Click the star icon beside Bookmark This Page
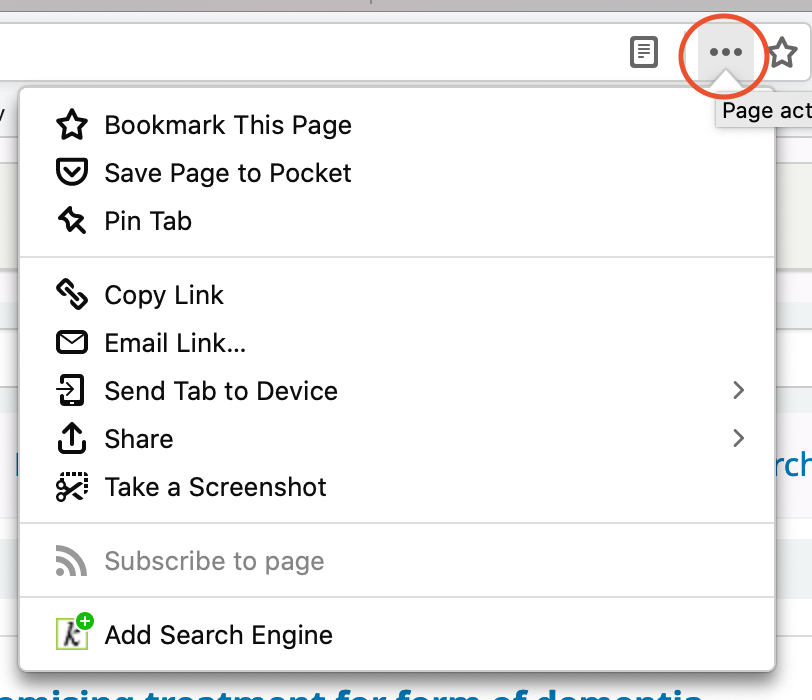The height and width of the screenshot is (700, 812). pos(72,125)
